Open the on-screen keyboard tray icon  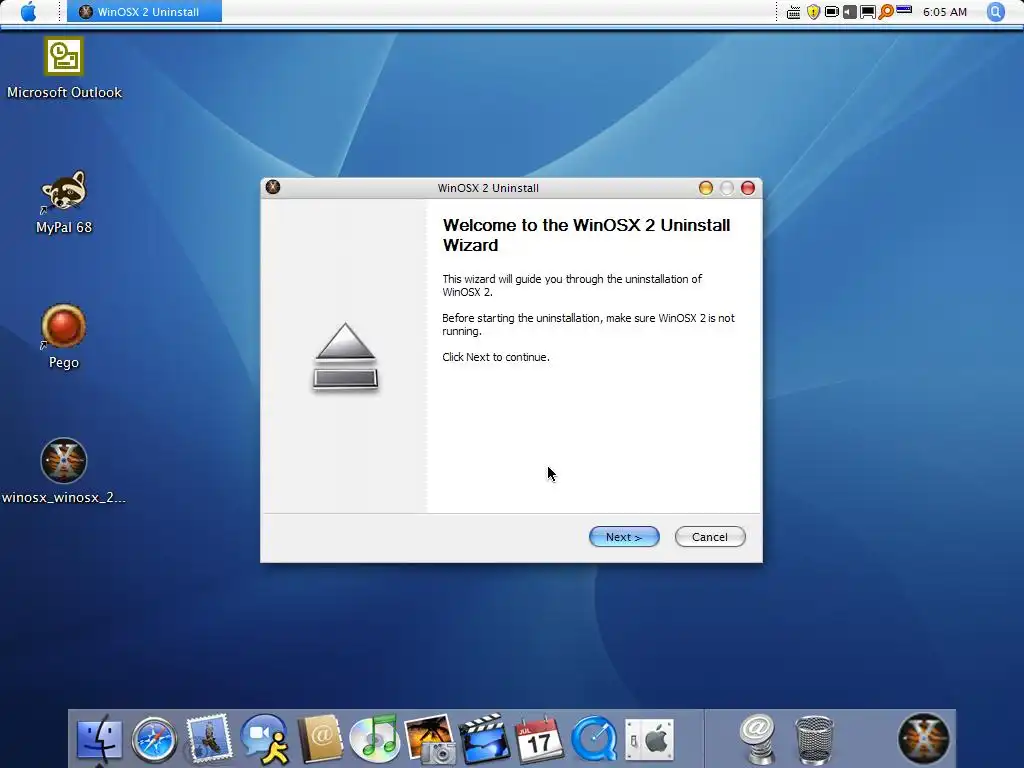793,12
